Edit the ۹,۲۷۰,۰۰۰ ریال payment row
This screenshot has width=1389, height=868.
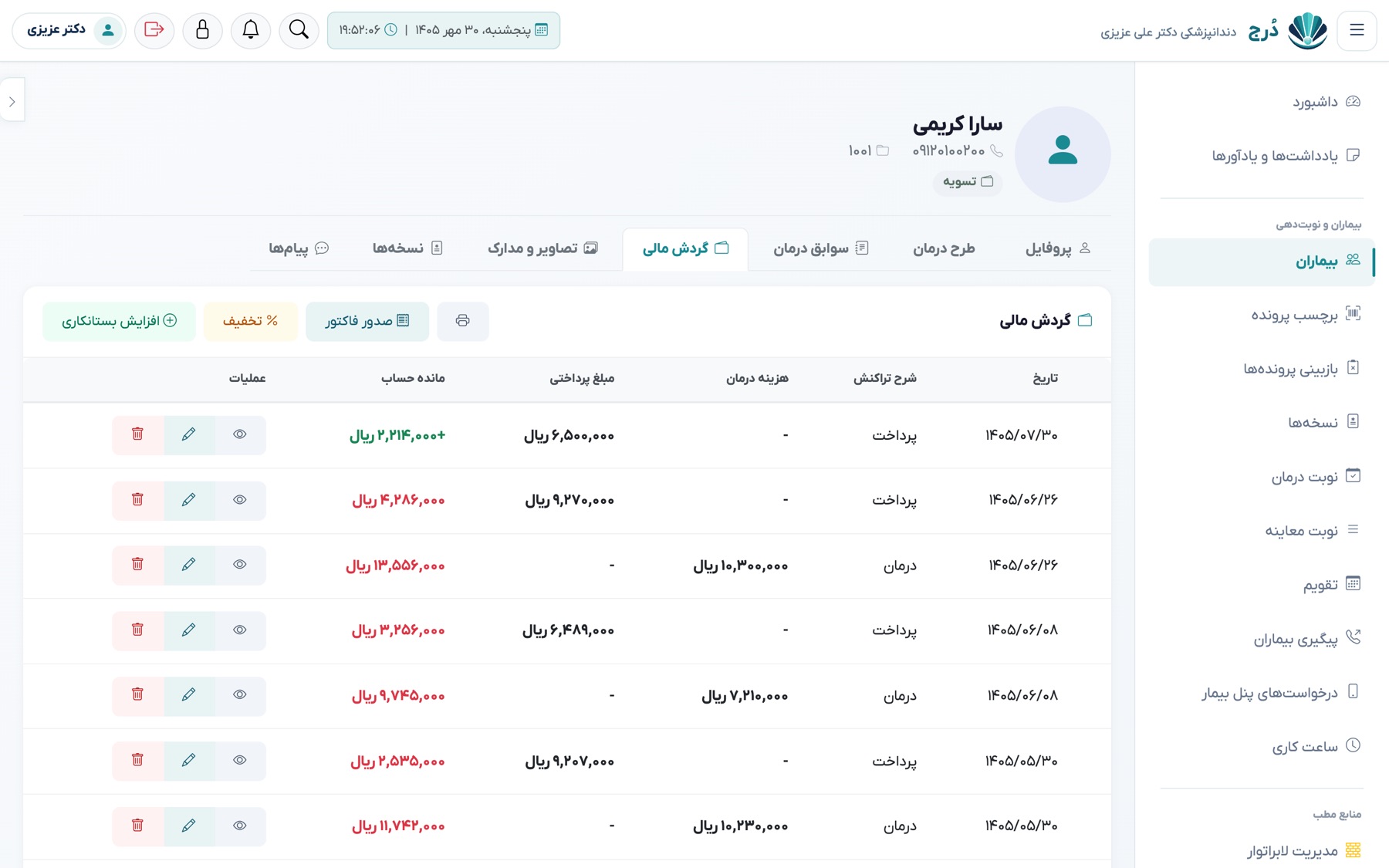click(189, 500)
